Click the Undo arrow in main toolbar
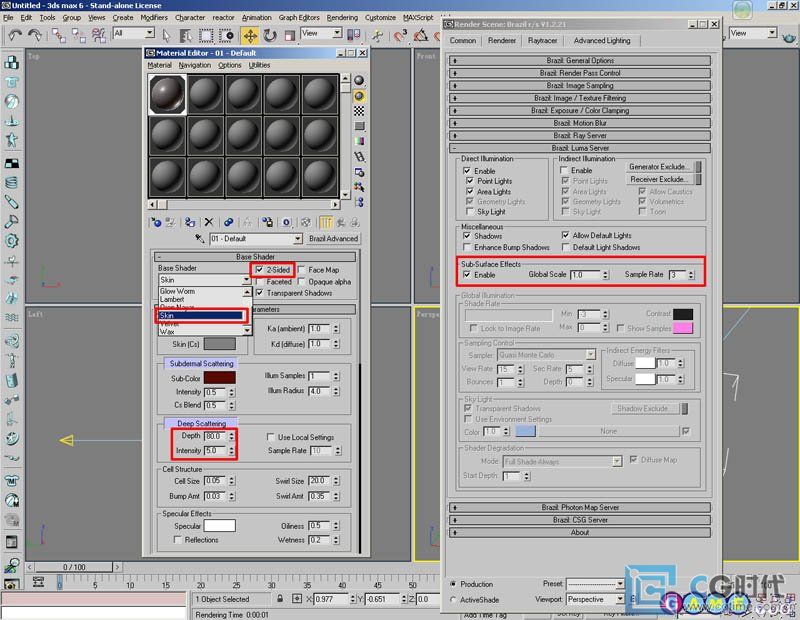800x620 pixels. [x=15, y=35]
